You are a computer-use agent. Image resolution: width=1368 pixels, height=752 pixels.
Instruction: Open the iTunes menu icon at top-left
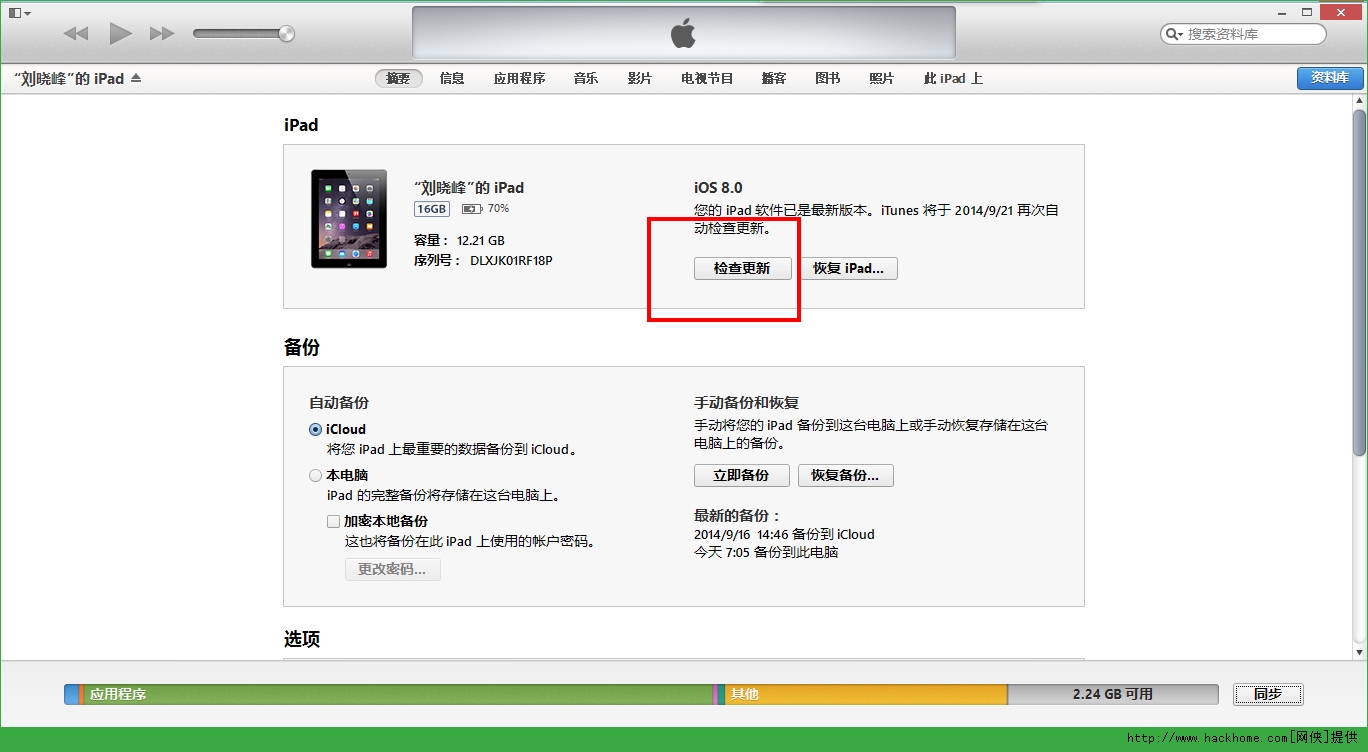click(x=19, y=12)
